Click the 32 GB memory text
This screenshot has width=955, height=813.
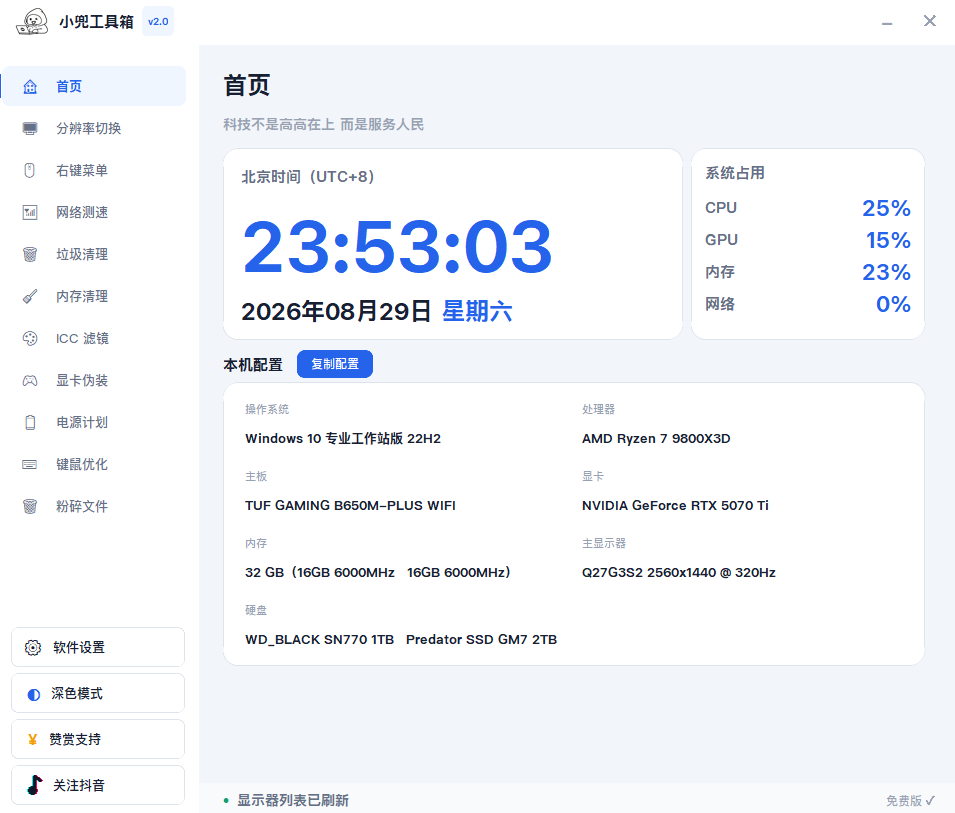(378, 572)
